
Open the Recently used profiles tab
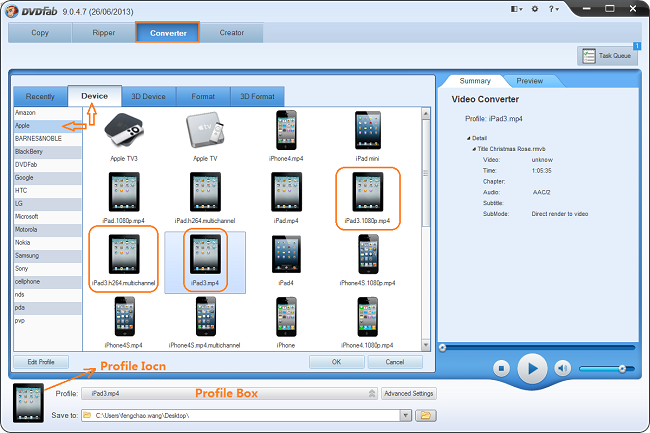[40, 97]
